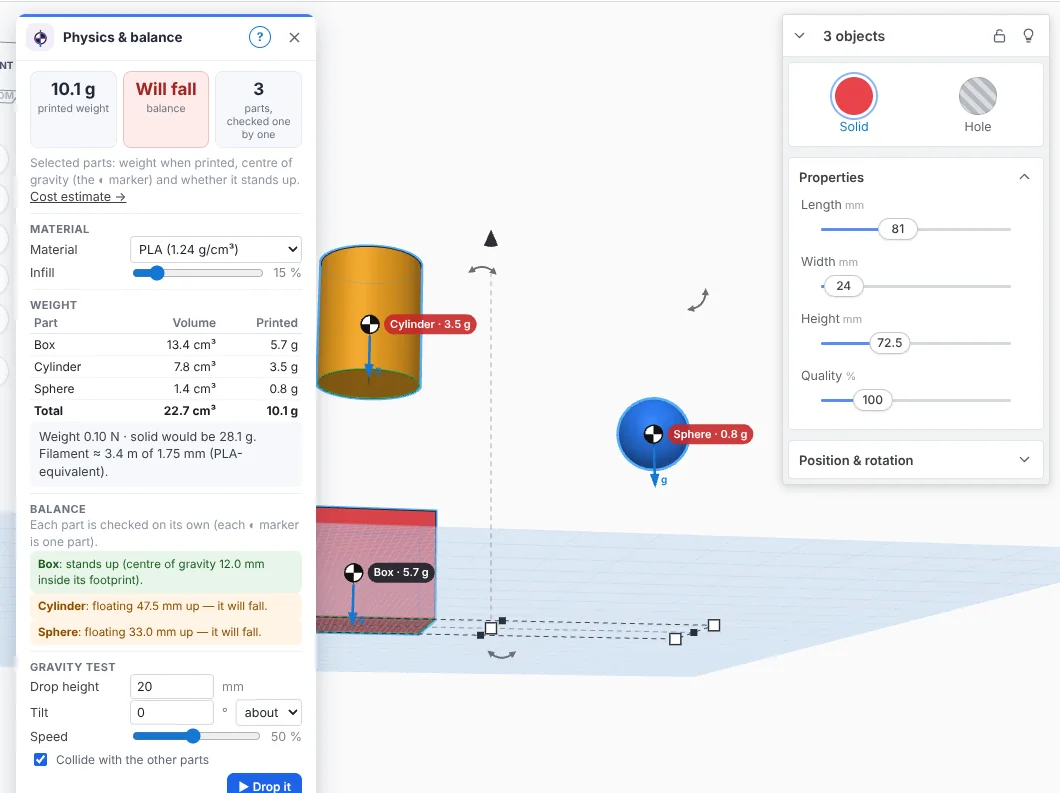Click the 'Box: stands up' balance message

tap(166, 572)
